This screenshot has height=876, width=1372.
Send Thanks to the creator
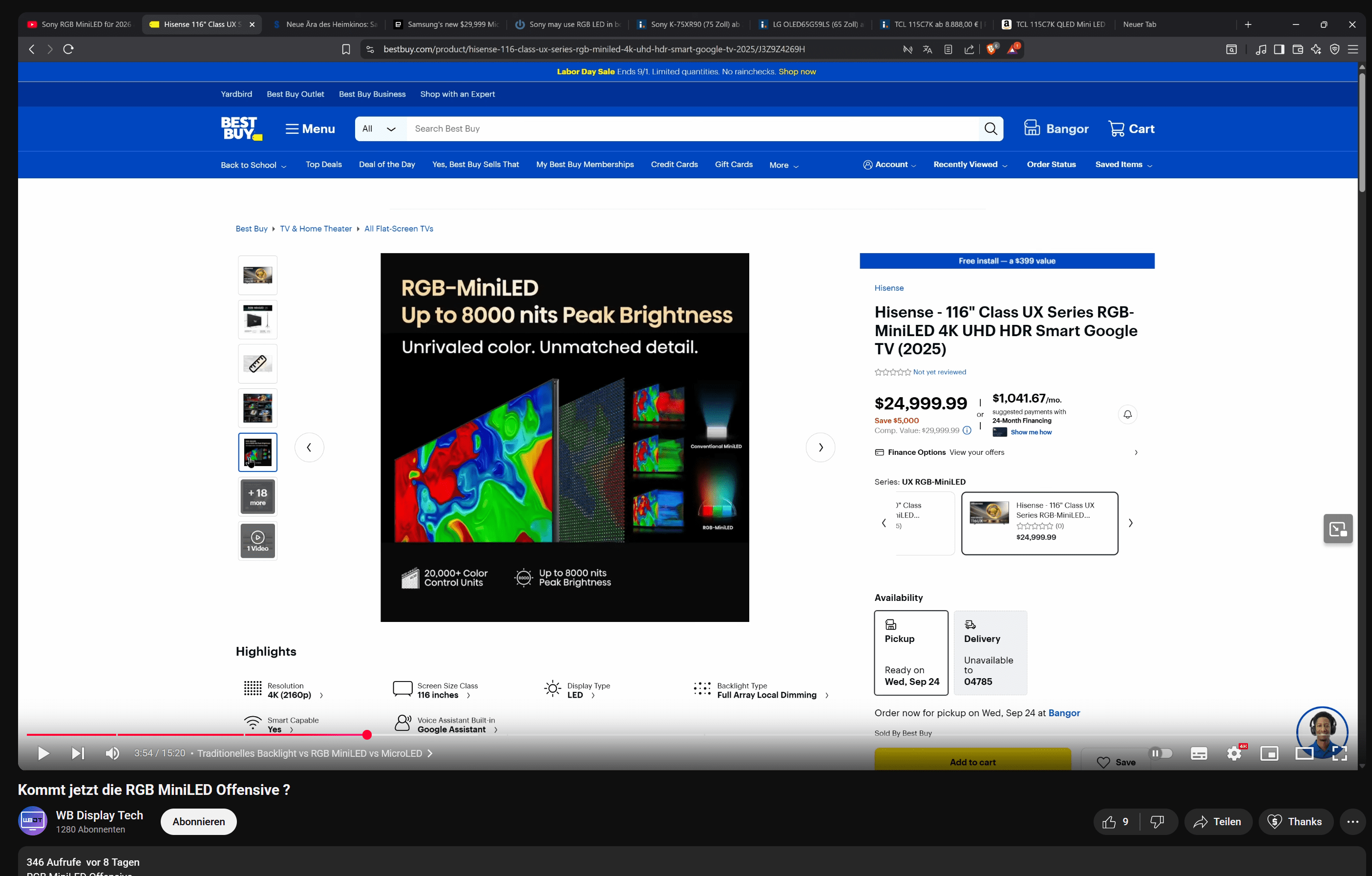(1295, 821)
